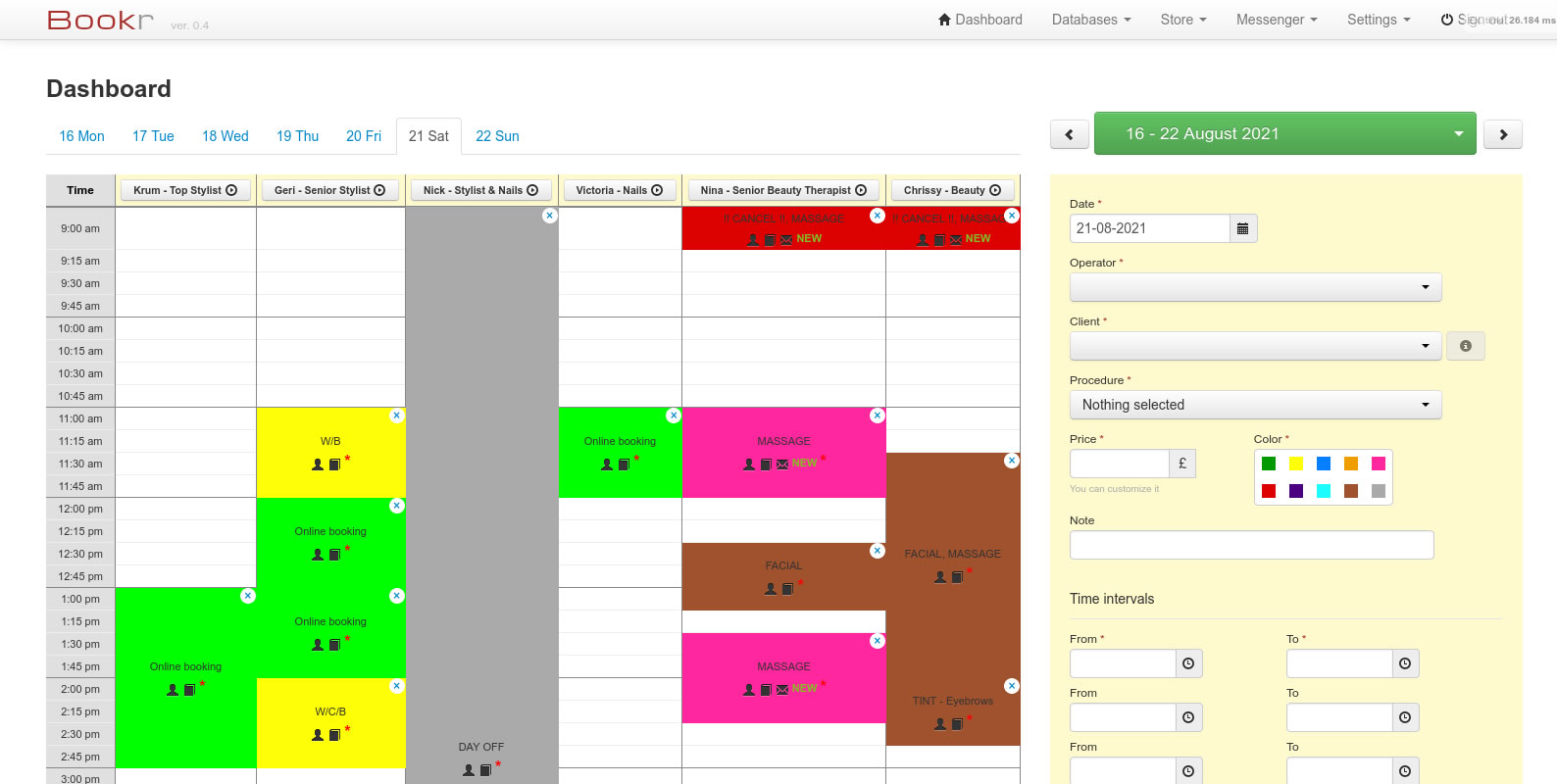The width and height of the screenshot is (1557, 784).
Task: Click the Note input field
Action: click(x=1251, y=545)
